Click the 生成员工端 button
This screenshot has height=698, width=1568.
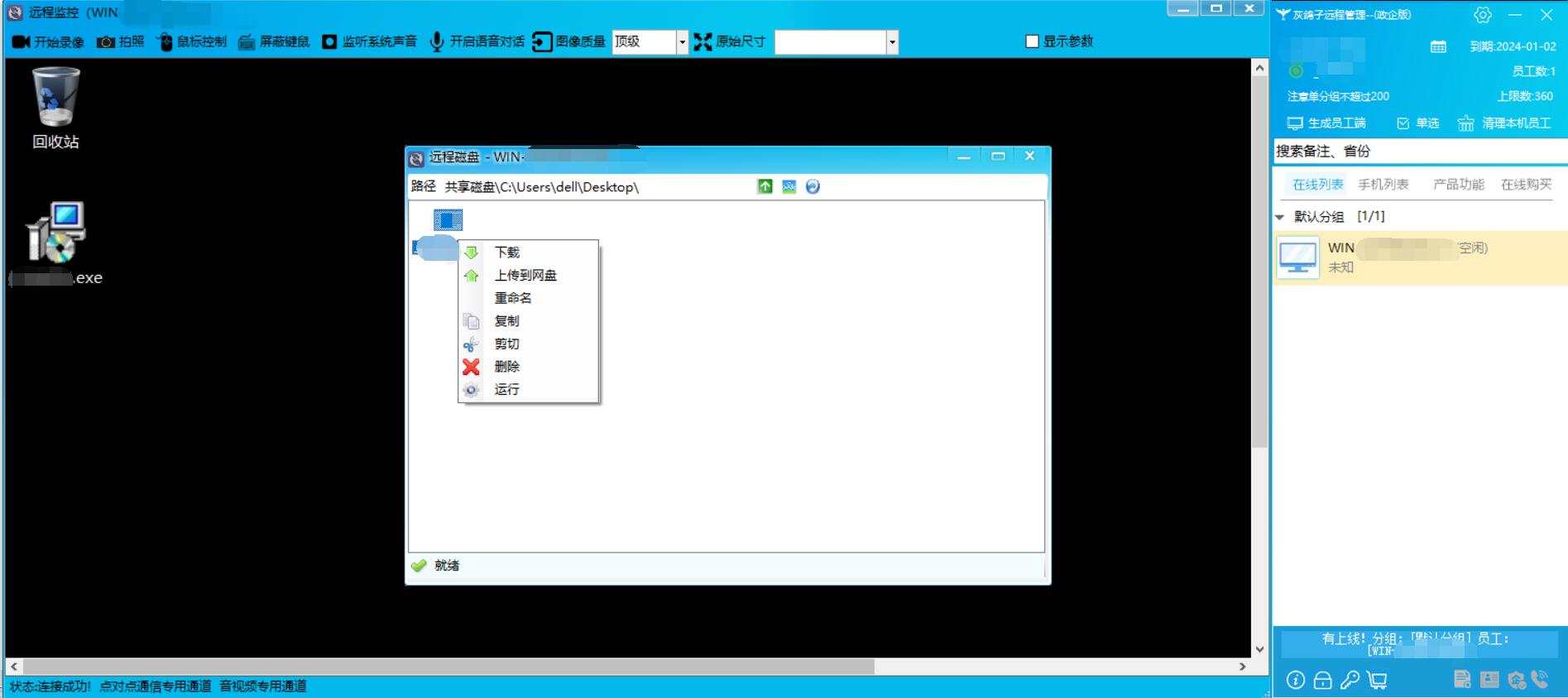click(1326, 123)
